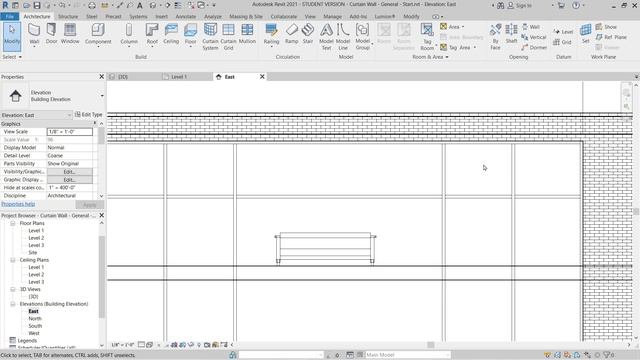
Task: Switch to the {3D} view tab
Action: pyautogui.click(x=123, y=77)
